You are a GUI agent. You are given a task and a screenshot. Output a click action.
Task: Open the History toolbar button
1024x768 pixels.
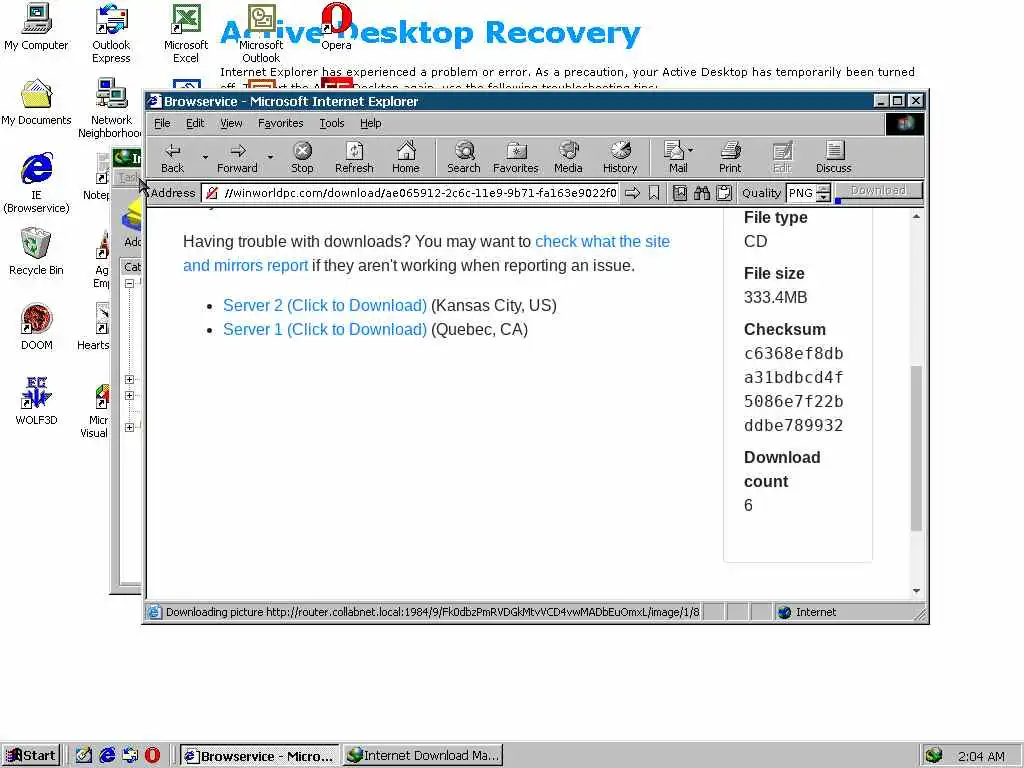click(620, 157)
